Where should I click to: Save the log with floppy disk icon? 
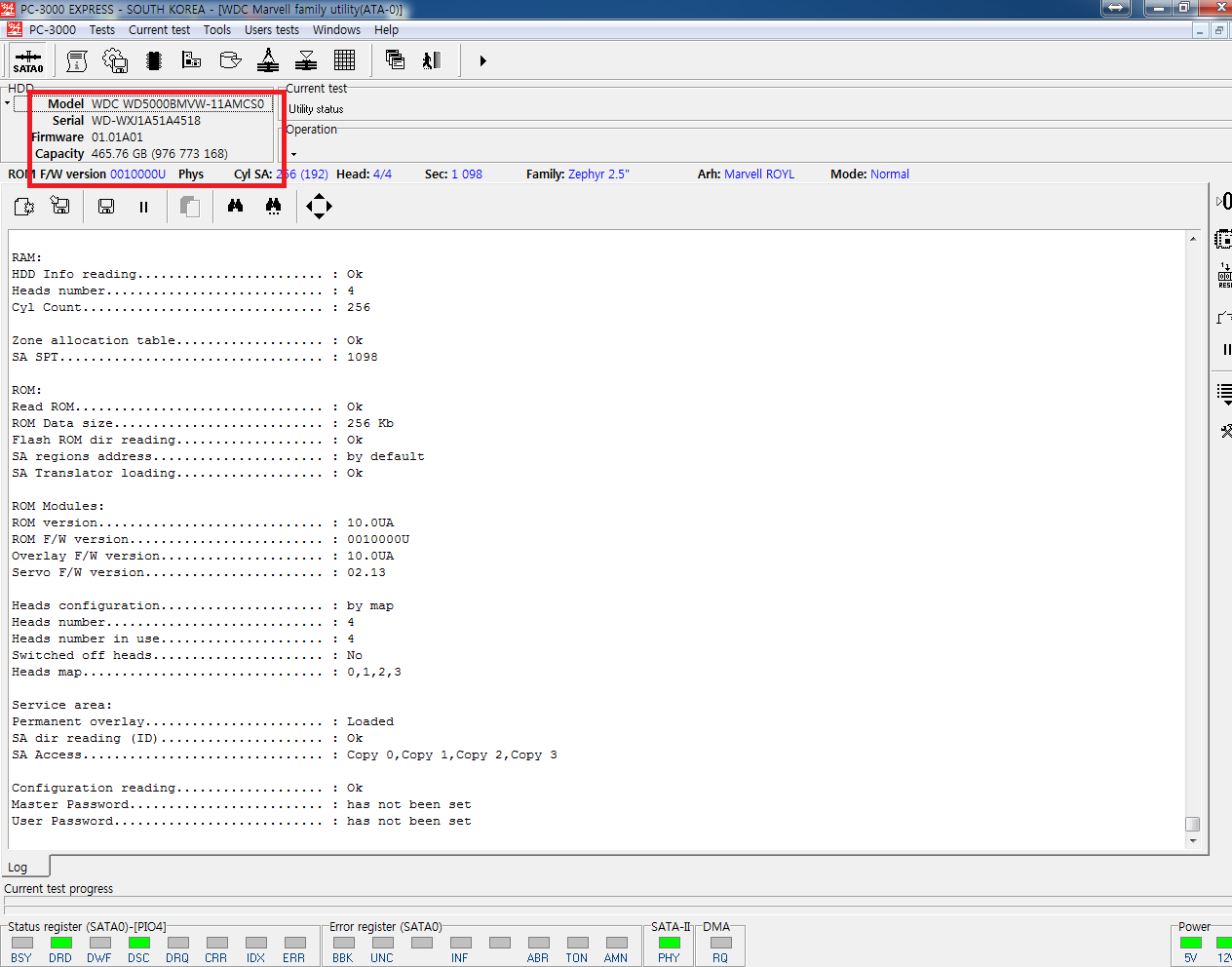106,206
